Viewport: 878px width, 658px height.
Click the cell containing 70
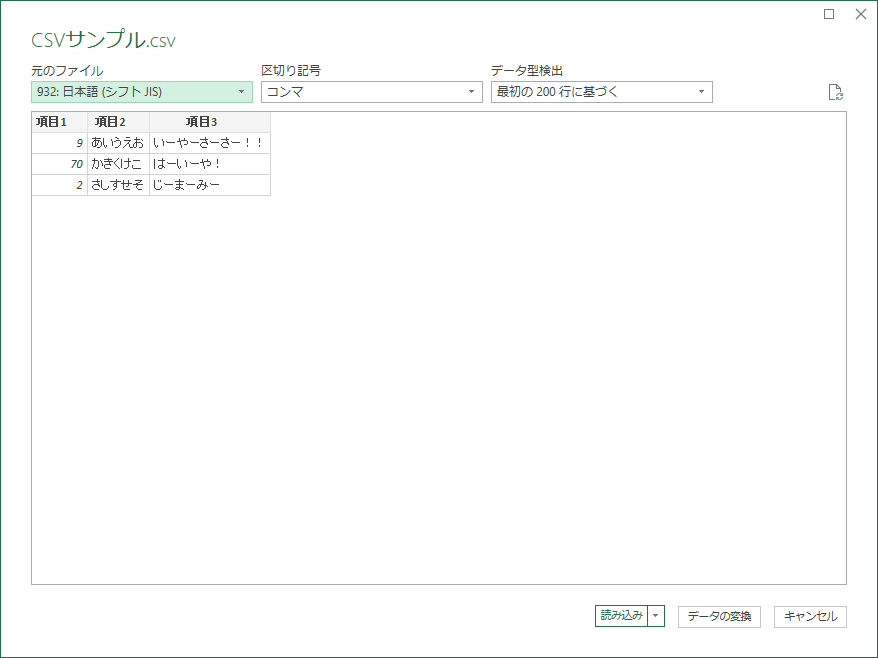pyautogui.click(x=59, y=164)
